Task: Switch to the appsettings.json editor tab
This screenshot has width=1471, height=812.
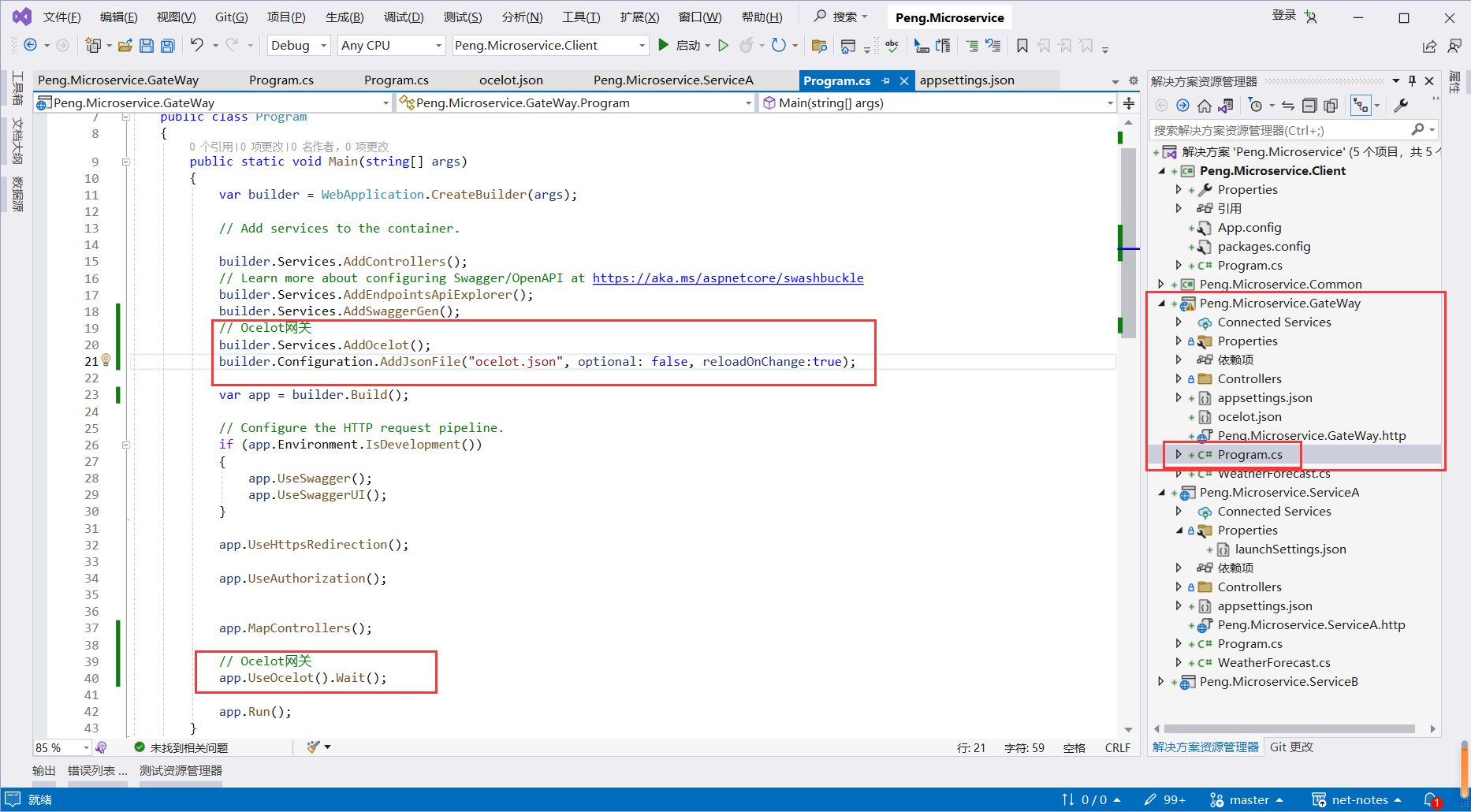Action: 967,80
